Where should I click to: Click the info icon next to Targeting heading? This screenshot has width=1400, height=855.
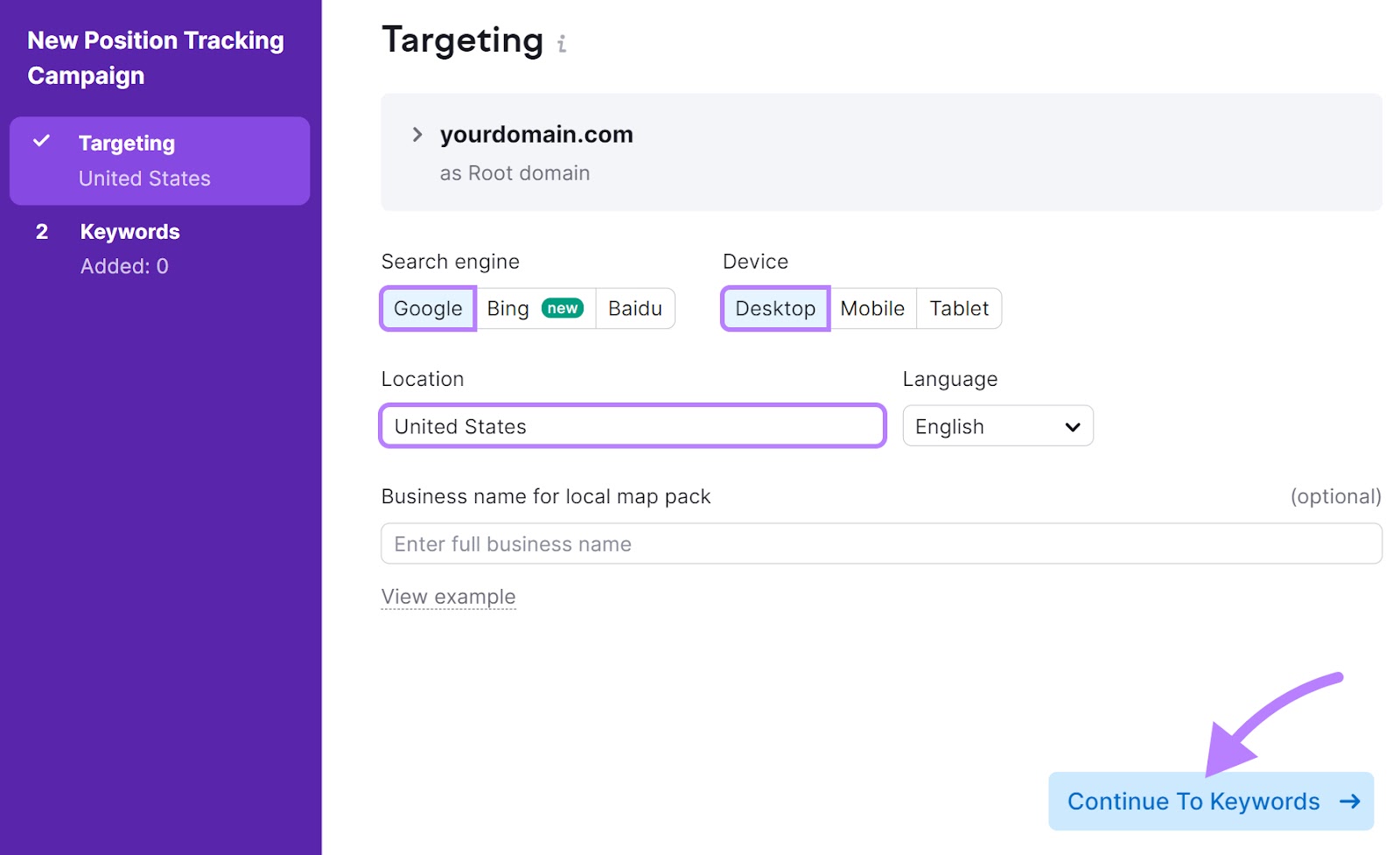[562, 44]
